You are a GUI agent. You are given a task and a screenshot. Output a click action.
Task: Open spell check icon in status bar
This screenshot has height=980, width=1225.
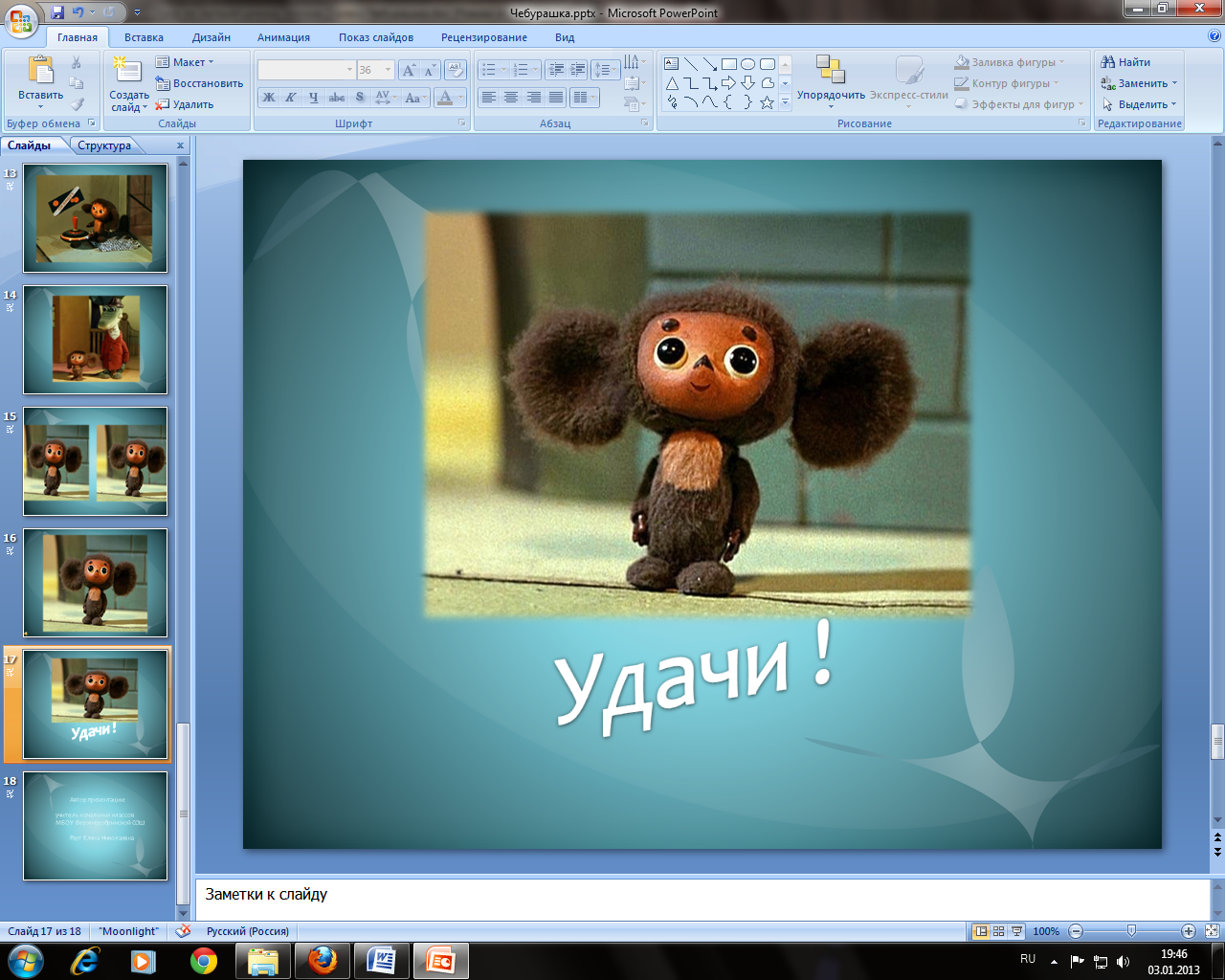coord(183,931)
